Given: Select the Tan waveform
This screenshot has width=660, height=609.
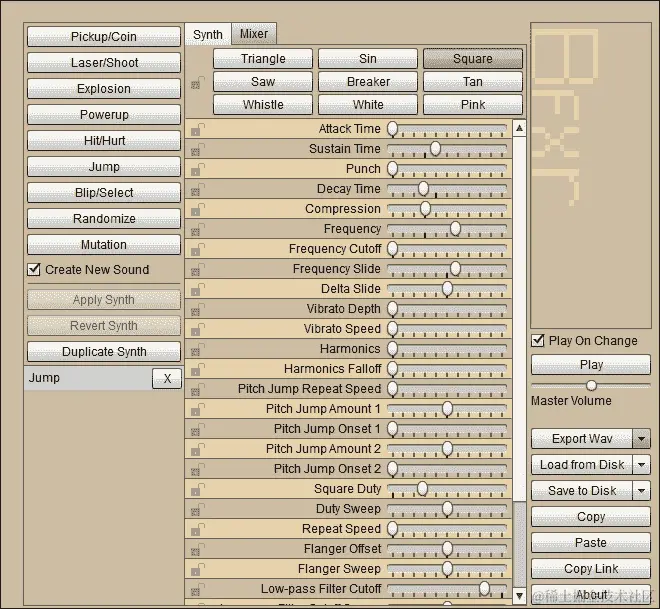Looking at the screenshot, I should pyautogui.click(x=473, y=81).
